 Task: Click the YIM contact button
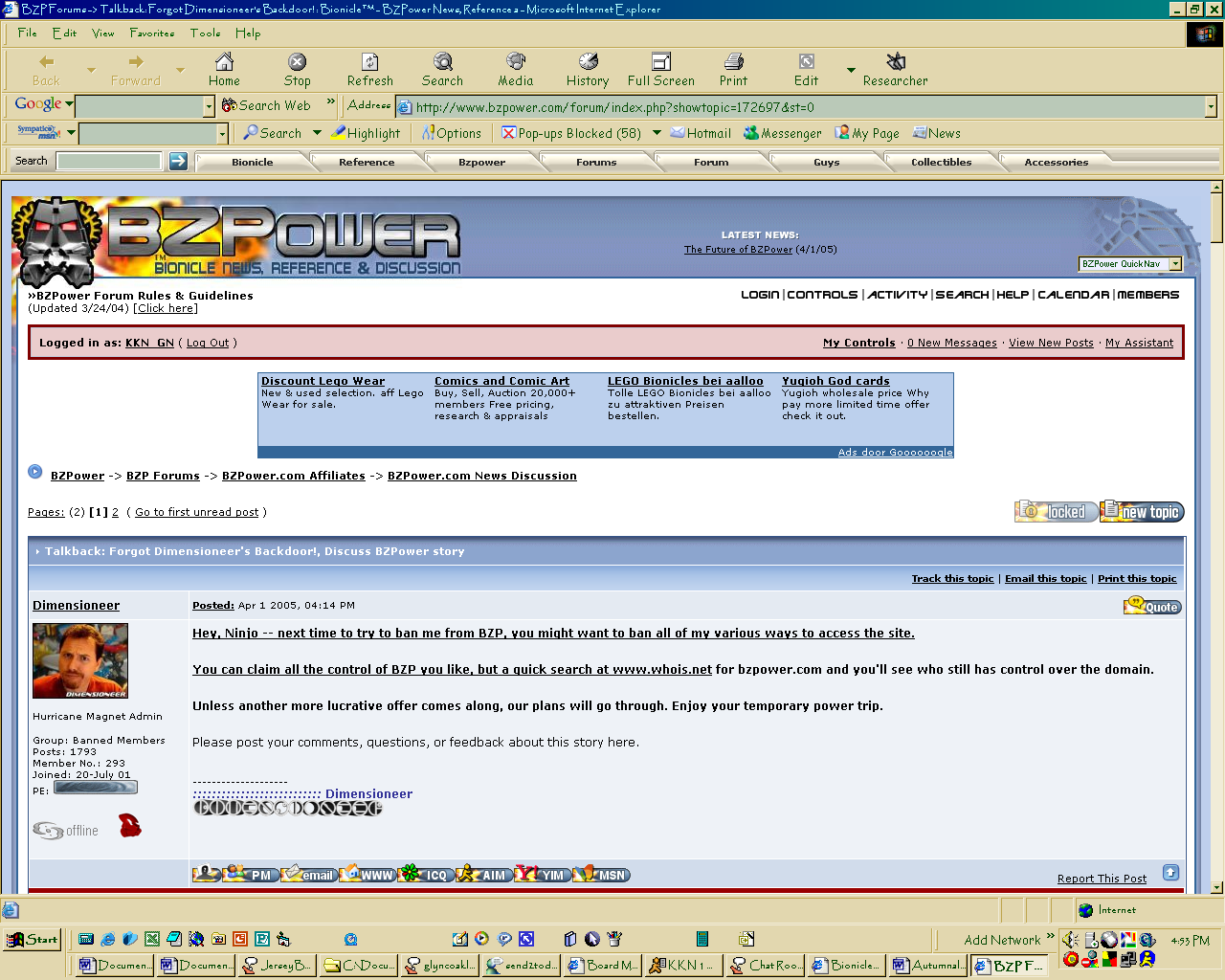pos(543,874)
